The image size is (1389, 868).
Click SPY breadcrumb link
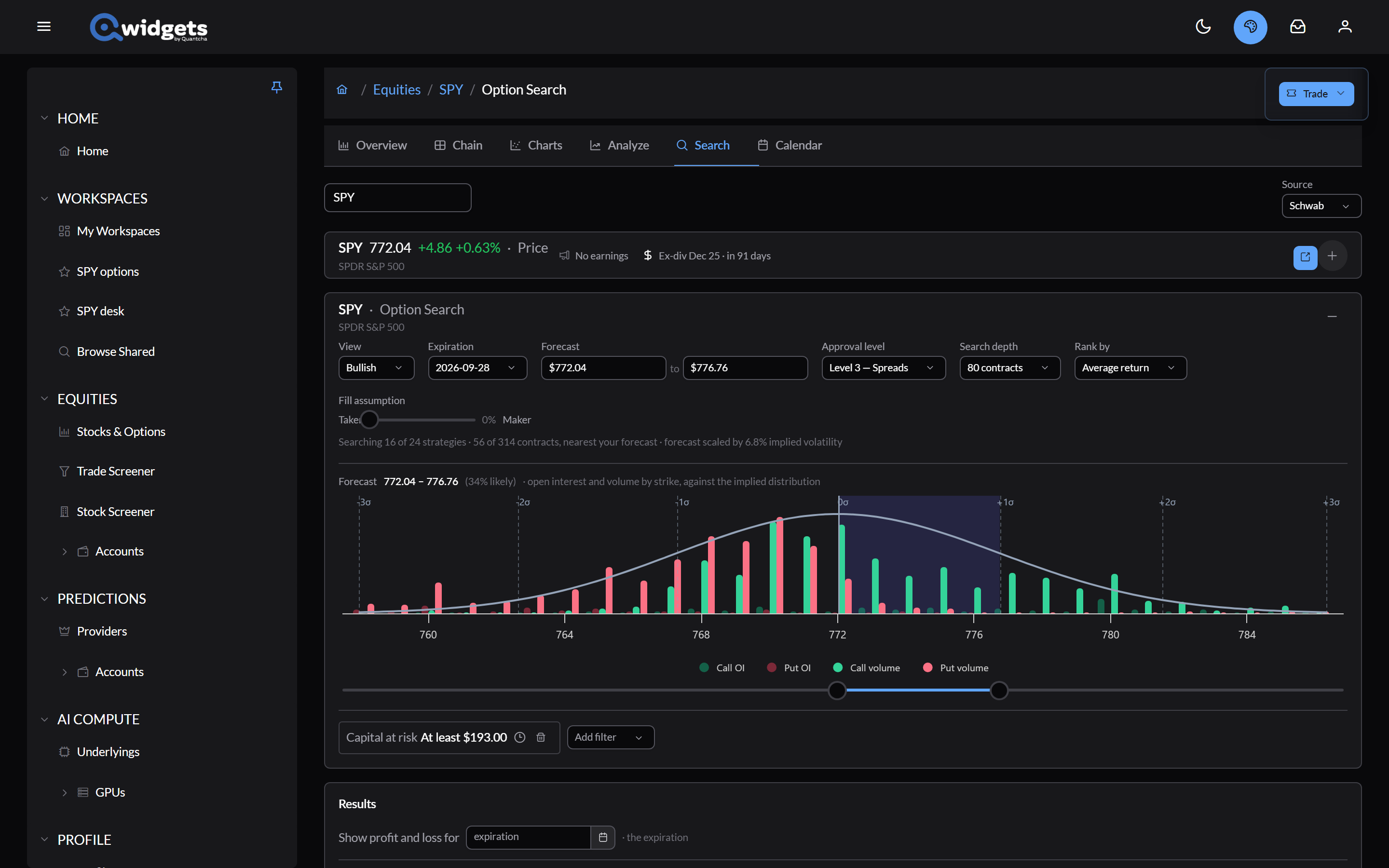click(450, 90)
